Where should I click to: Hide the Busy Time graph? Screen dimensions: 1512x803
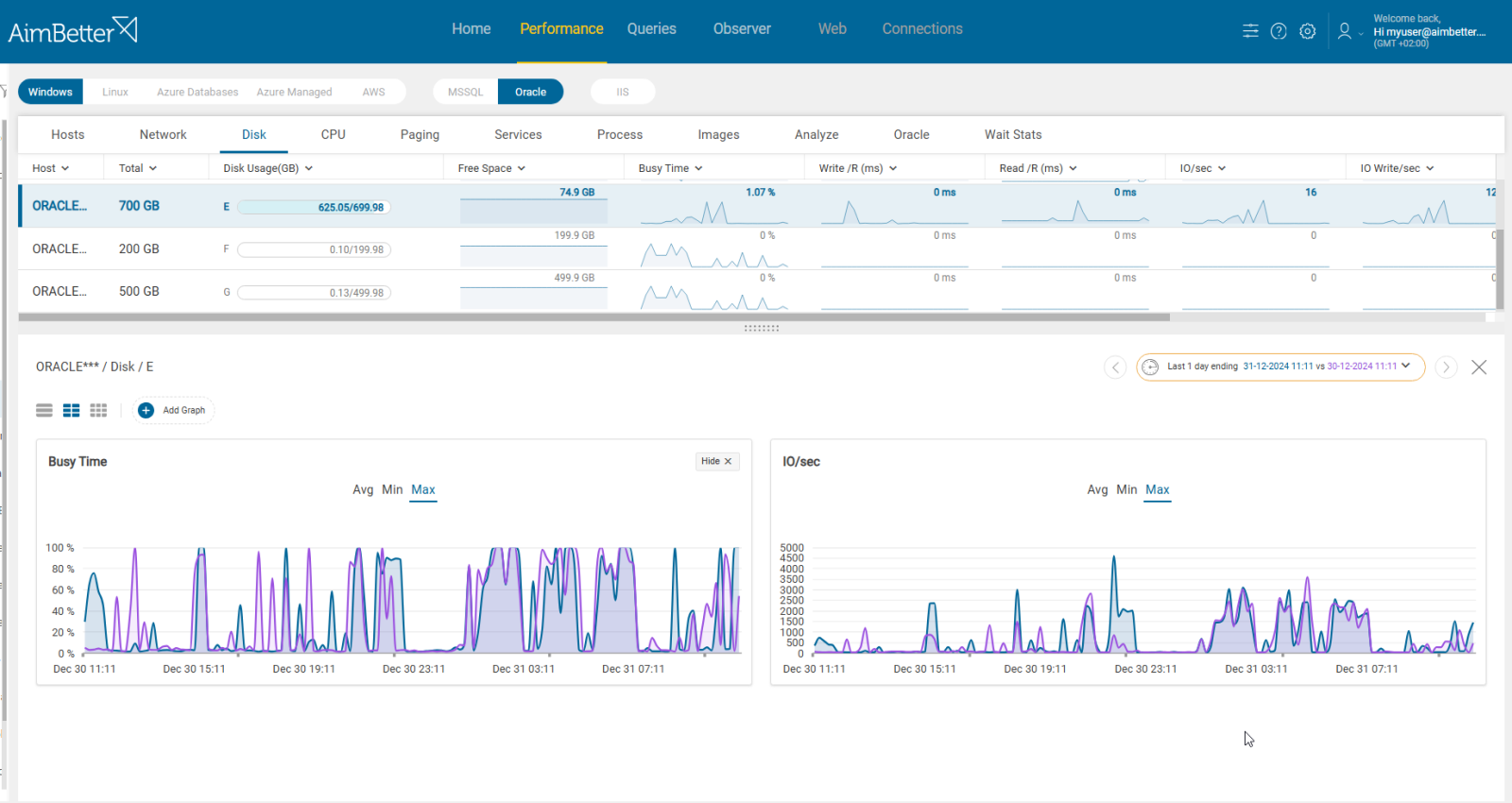click(716, 461)
